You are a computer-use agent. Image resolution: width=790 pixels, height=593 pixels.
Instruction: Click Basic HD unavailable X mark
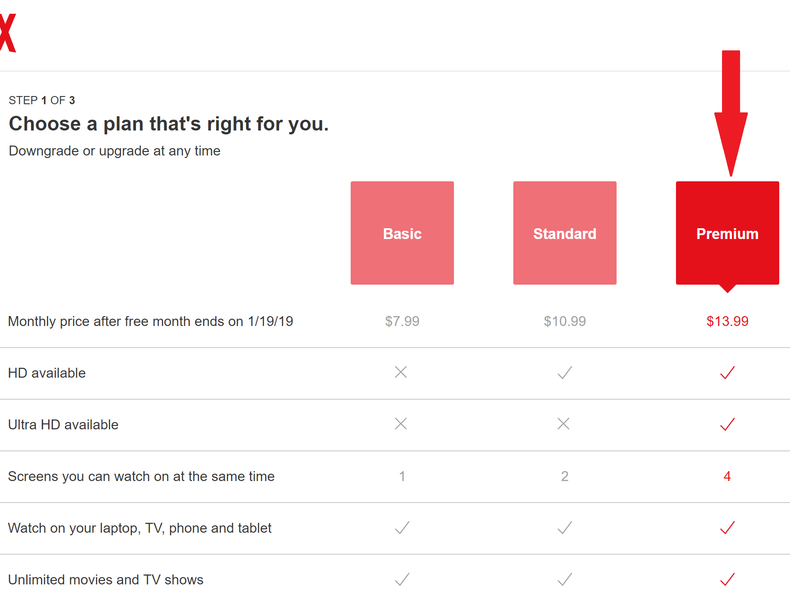[x=401, y=372]
